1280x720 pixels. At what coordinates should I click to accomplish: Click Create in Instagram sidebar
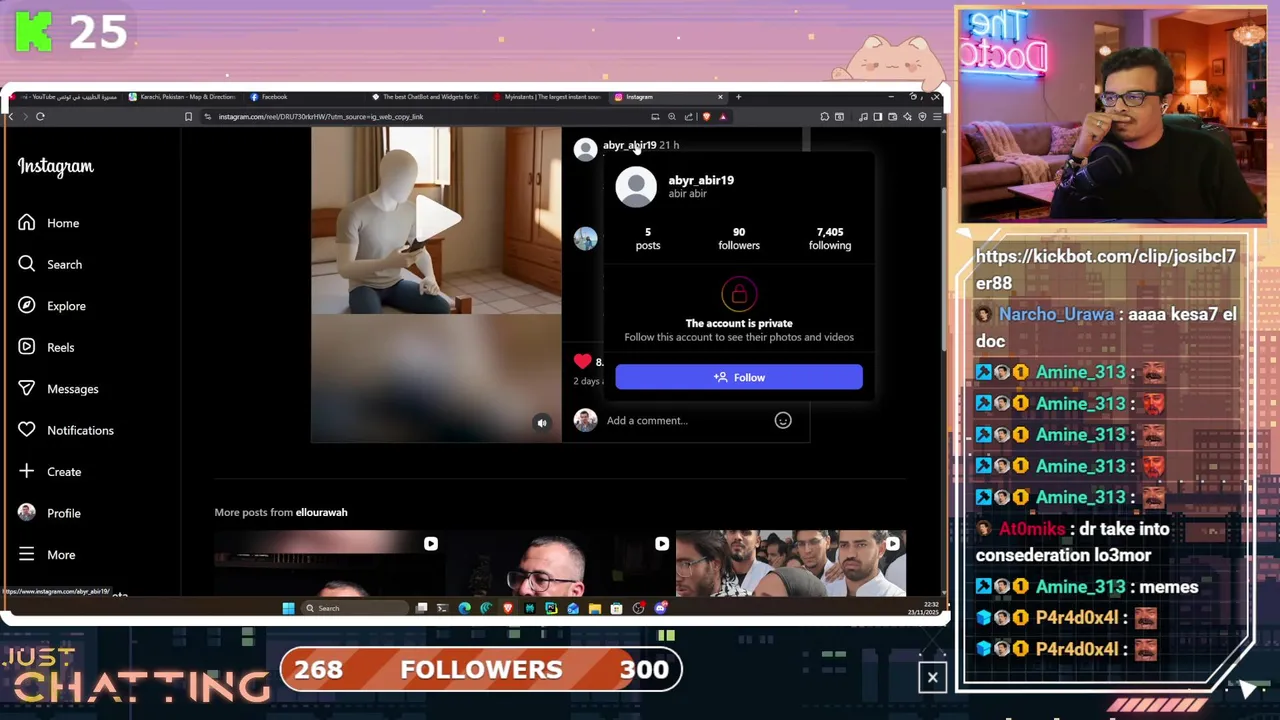coord(50,471)
